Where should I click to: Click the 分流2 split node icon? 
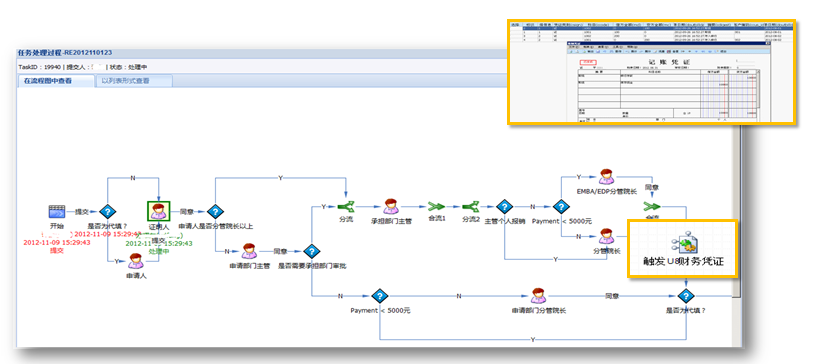[471, 207]
